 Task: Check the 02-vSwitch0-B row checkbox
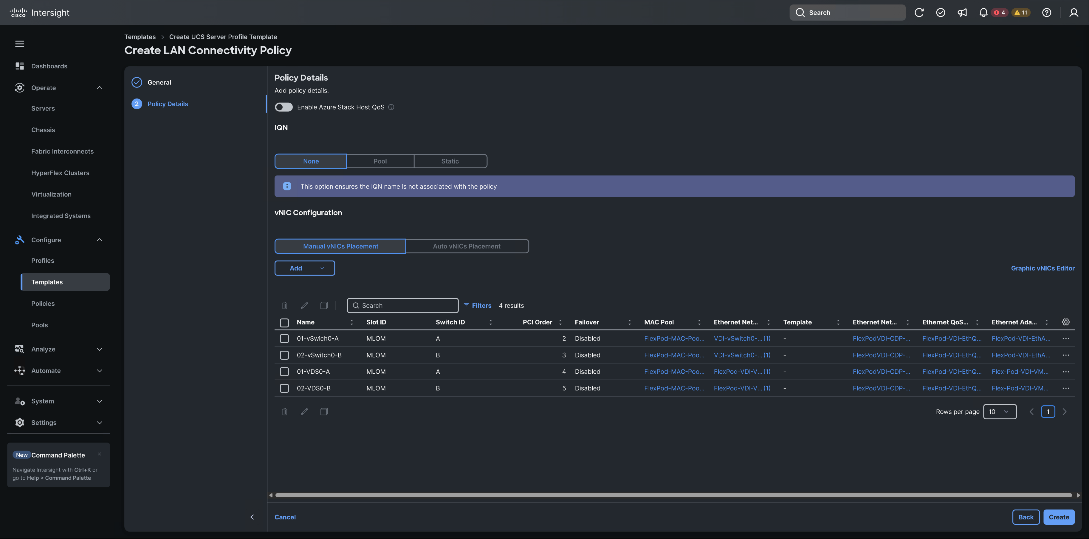tap(284, 356)
